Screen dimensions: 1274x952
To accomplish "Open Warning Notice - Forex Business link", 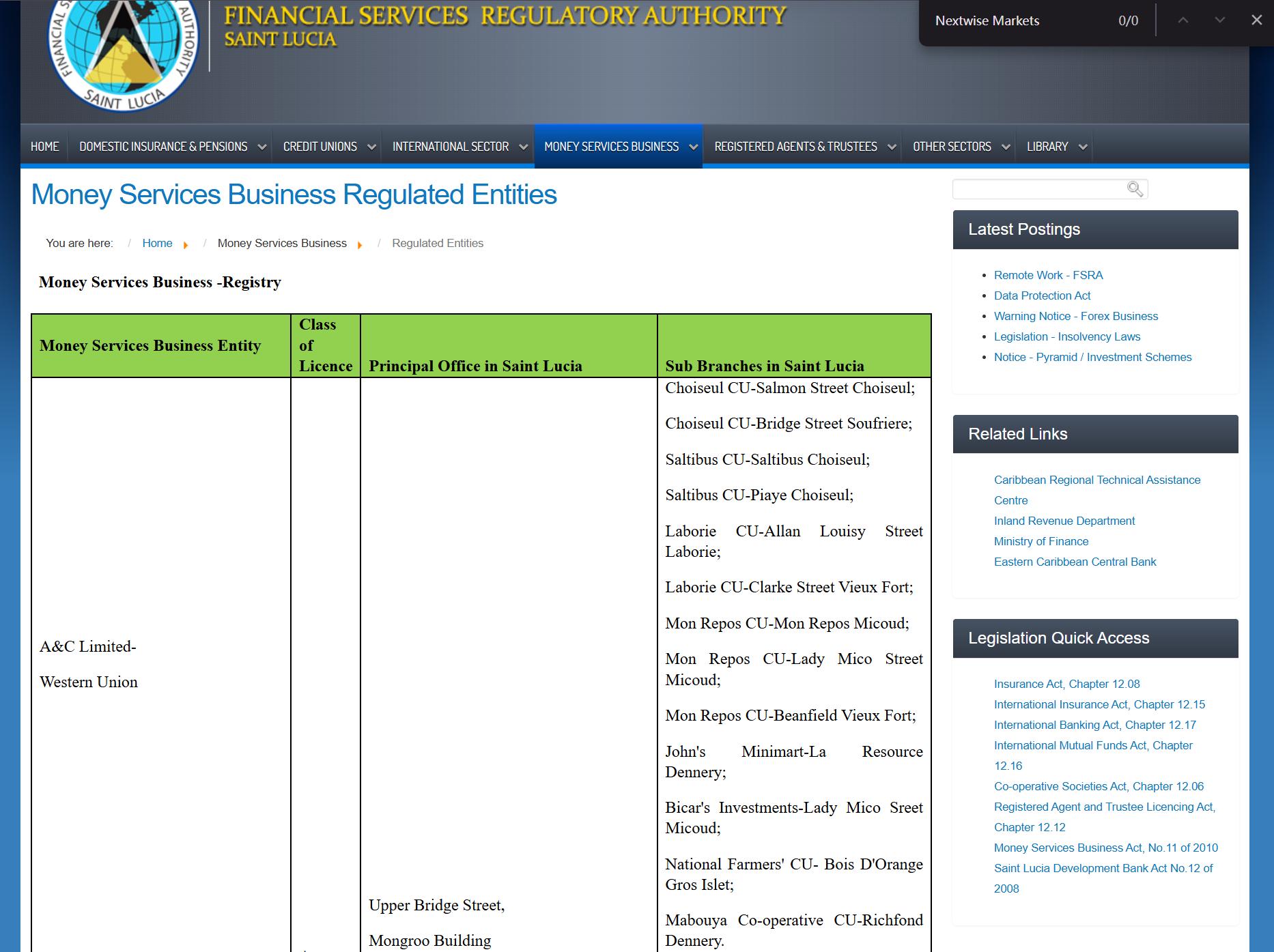I will [1076, 316].
